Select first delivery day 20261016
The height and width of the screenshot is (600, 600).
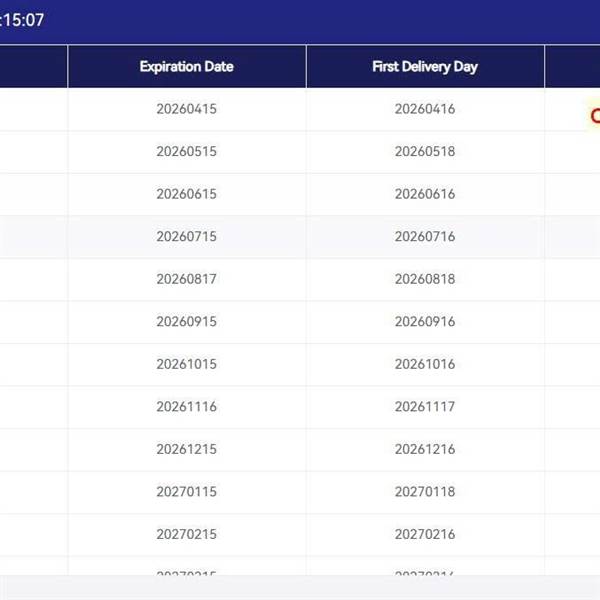pos(425,364)
